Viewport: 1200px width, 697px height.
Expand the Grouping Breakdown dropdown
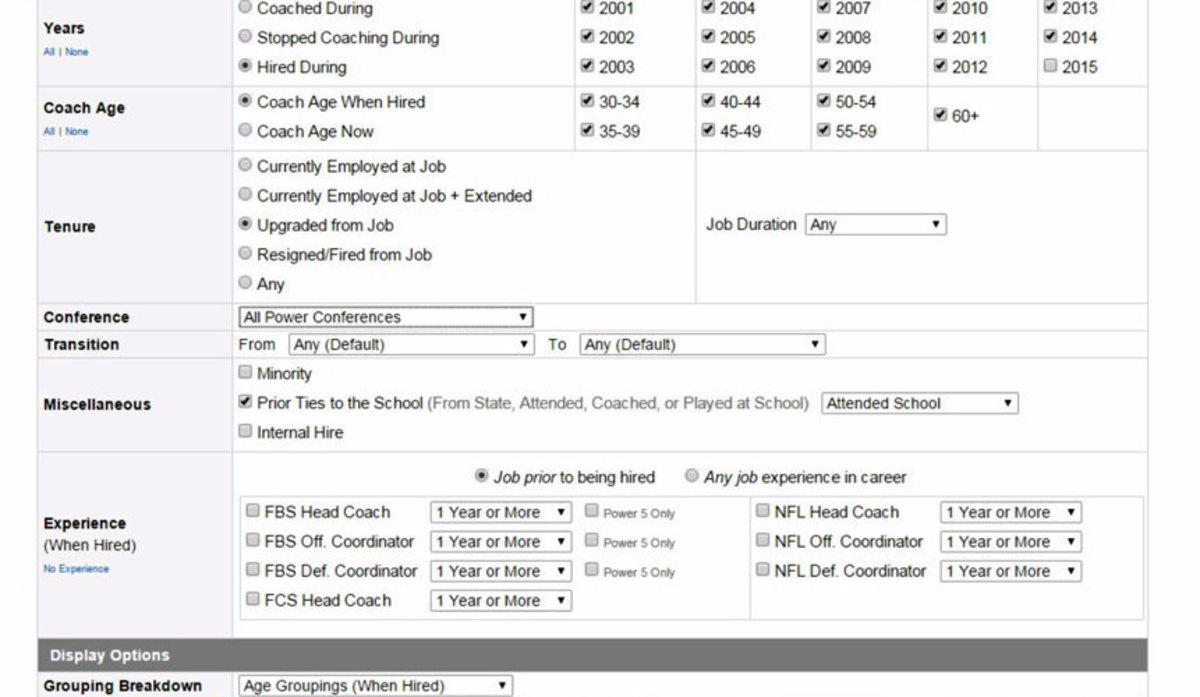pyautogui.click(x=376, y=686)
